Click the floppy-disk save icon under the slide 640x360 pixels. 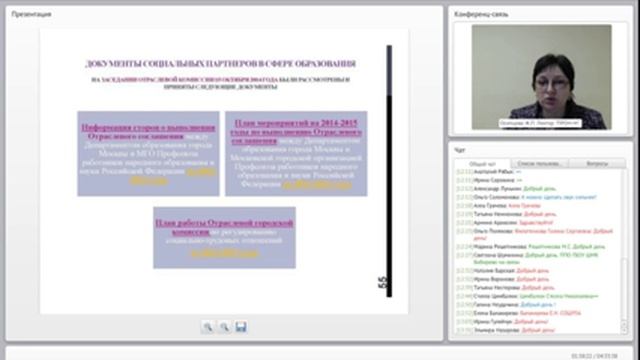click(x=241, y=327)
